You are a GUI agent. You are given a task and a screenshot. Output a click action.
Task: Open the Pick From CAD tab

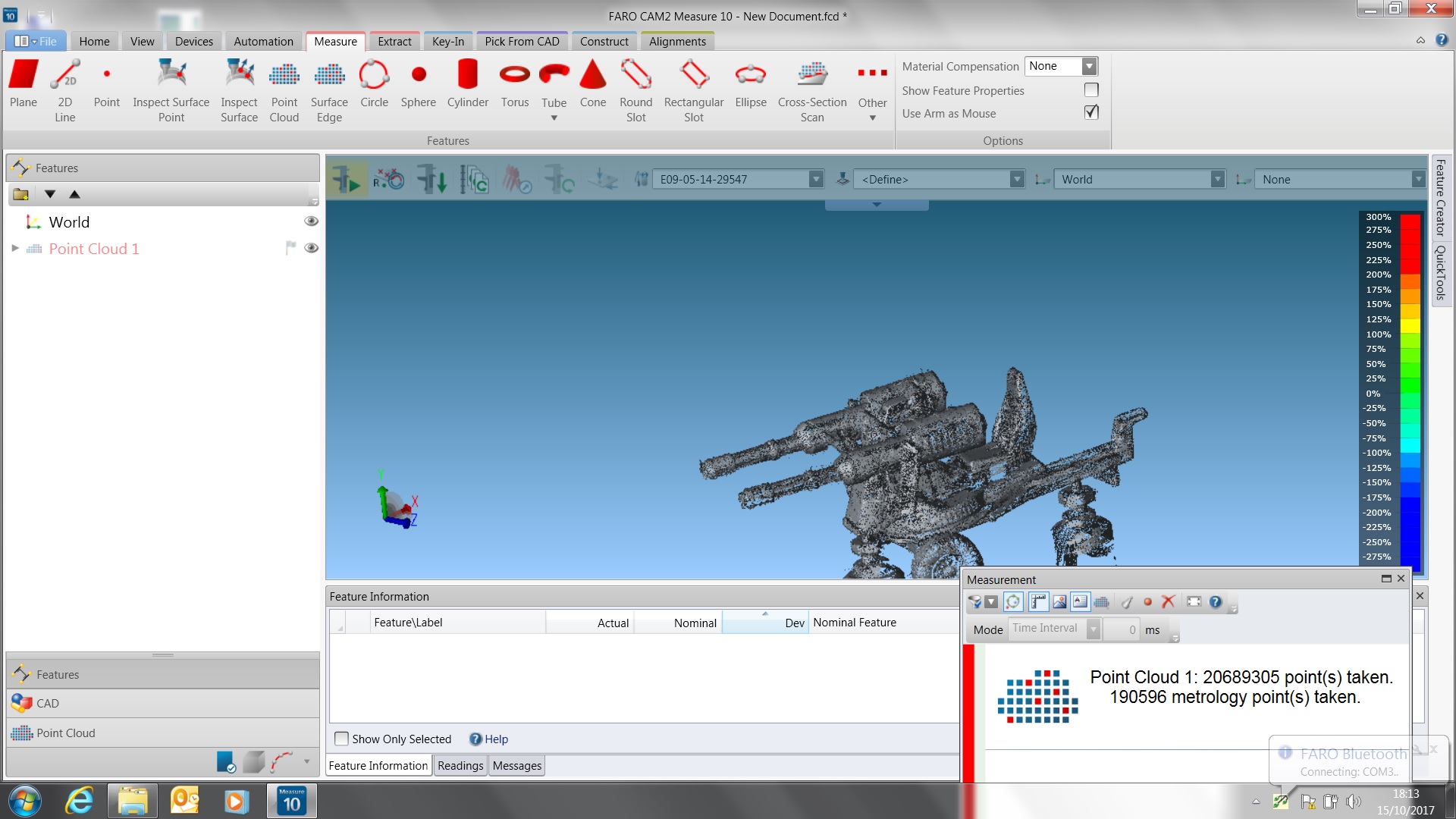[x=522, y=42]
